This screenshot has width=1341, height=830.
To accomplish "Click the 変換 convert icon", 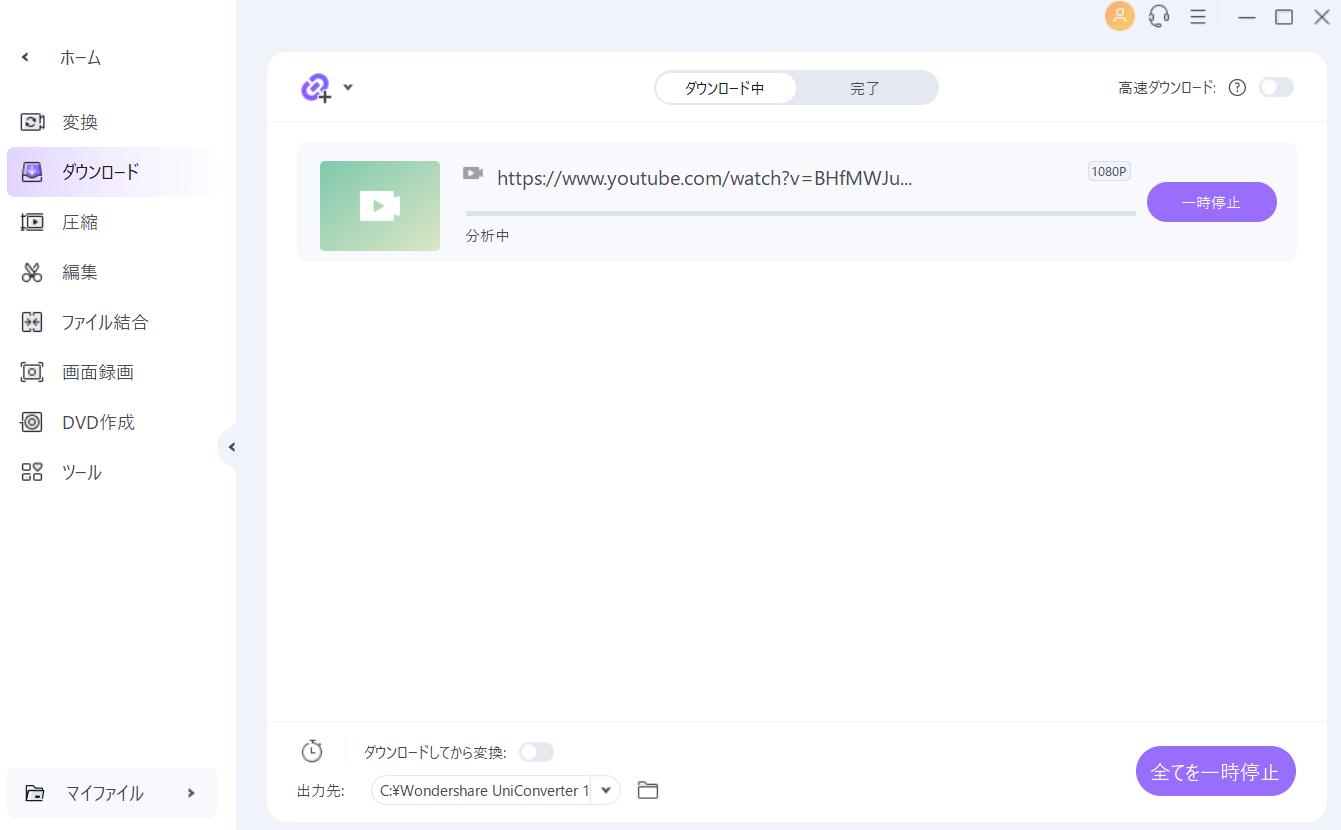I will (32, 122).
